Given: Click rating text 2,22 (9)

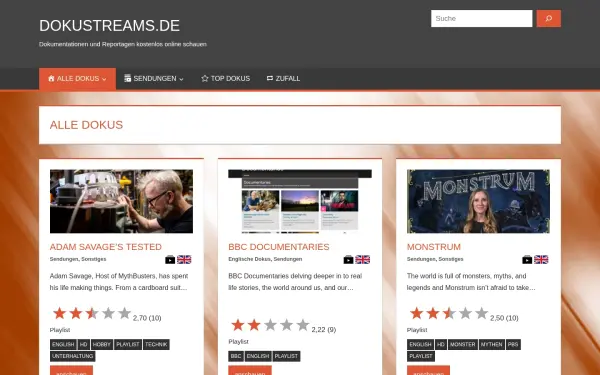Looking at the screenshot, I should 324,330.
